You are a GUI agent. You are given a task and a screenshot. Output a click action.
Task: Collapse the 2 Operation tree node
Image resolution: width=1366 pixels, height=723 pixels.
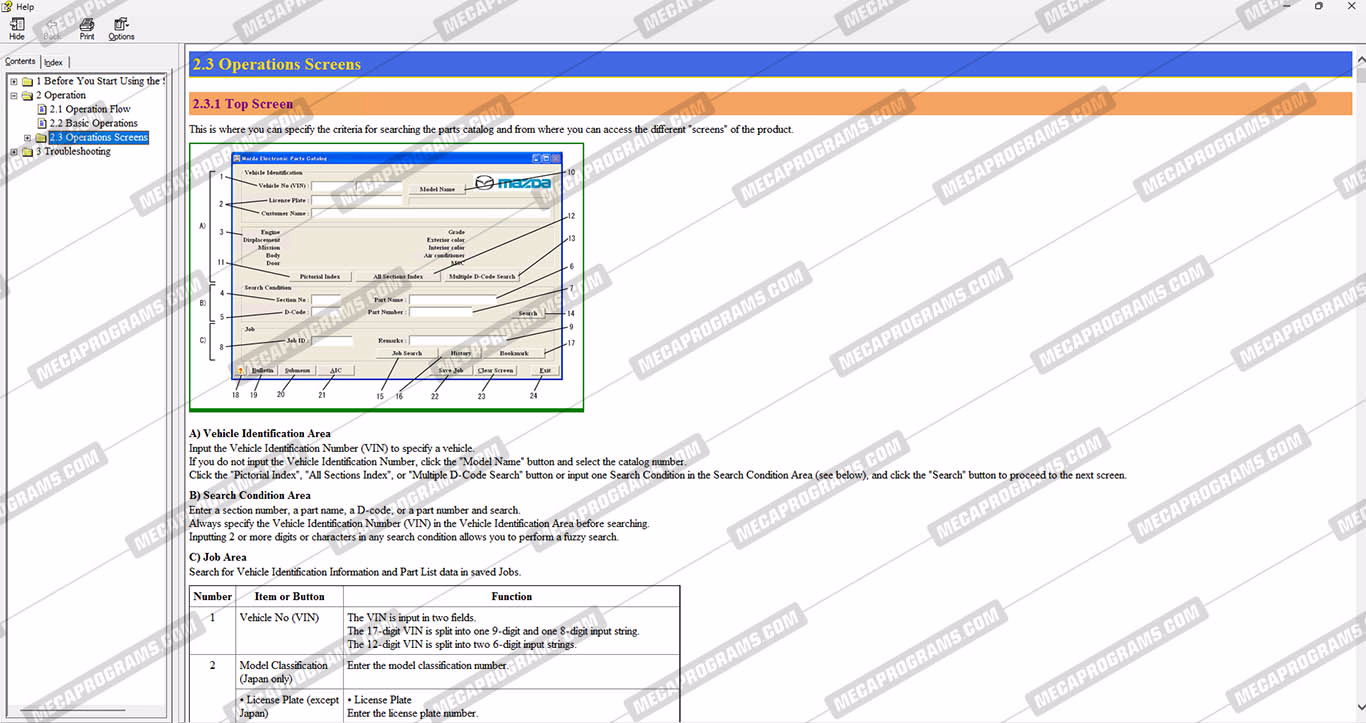14,95
